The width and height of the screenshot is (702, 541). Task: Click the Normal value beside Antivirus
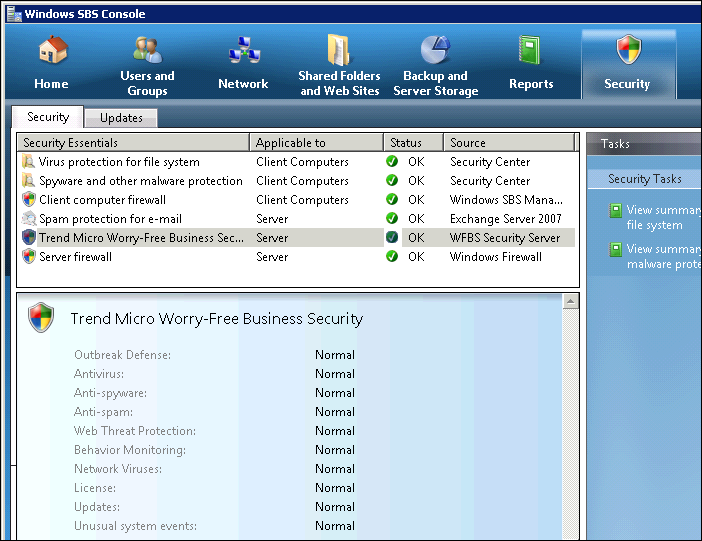click(335, 374)
